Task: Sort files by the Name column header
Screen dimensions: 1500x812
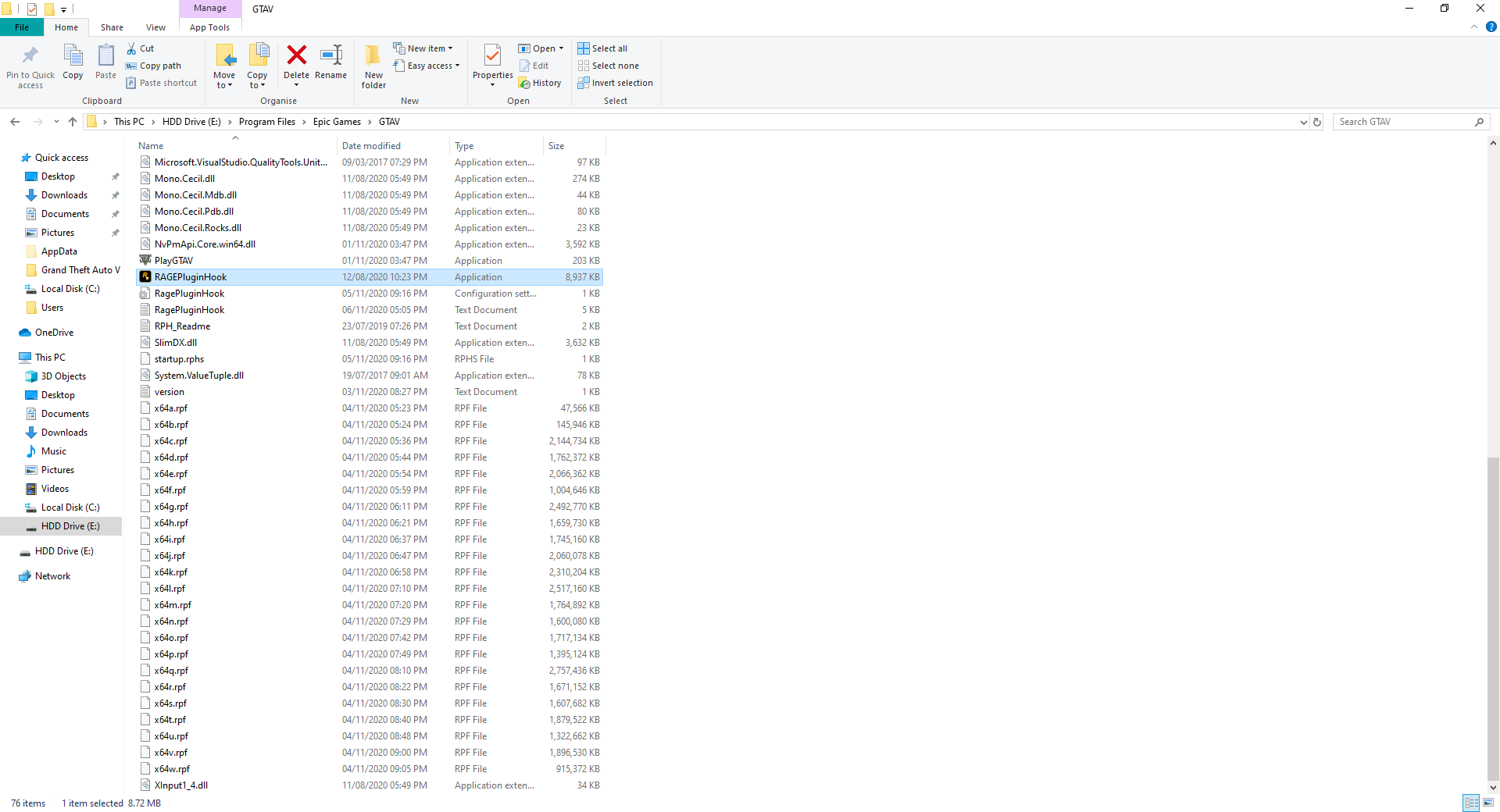Action: coord(236,146)
